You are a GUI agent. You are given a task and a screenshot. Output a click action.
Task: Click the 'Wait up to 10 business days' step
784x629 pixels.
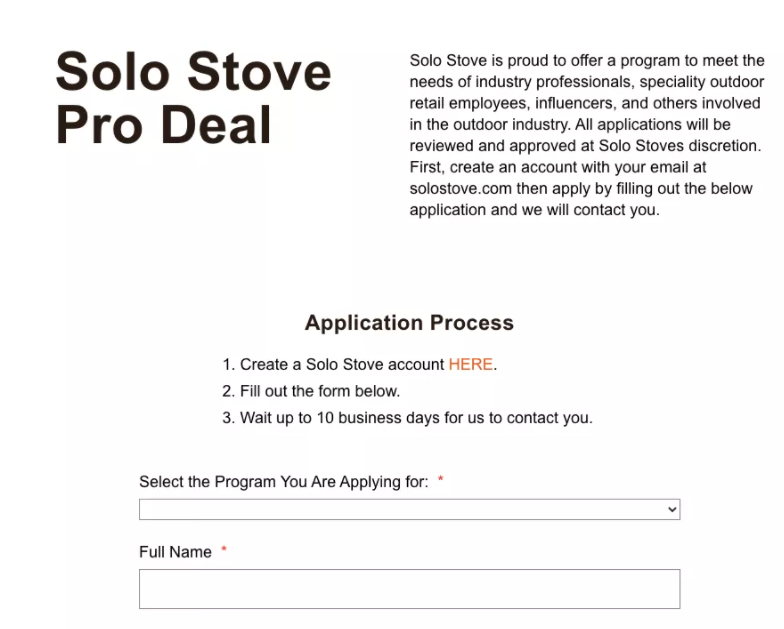coord(416,418)
